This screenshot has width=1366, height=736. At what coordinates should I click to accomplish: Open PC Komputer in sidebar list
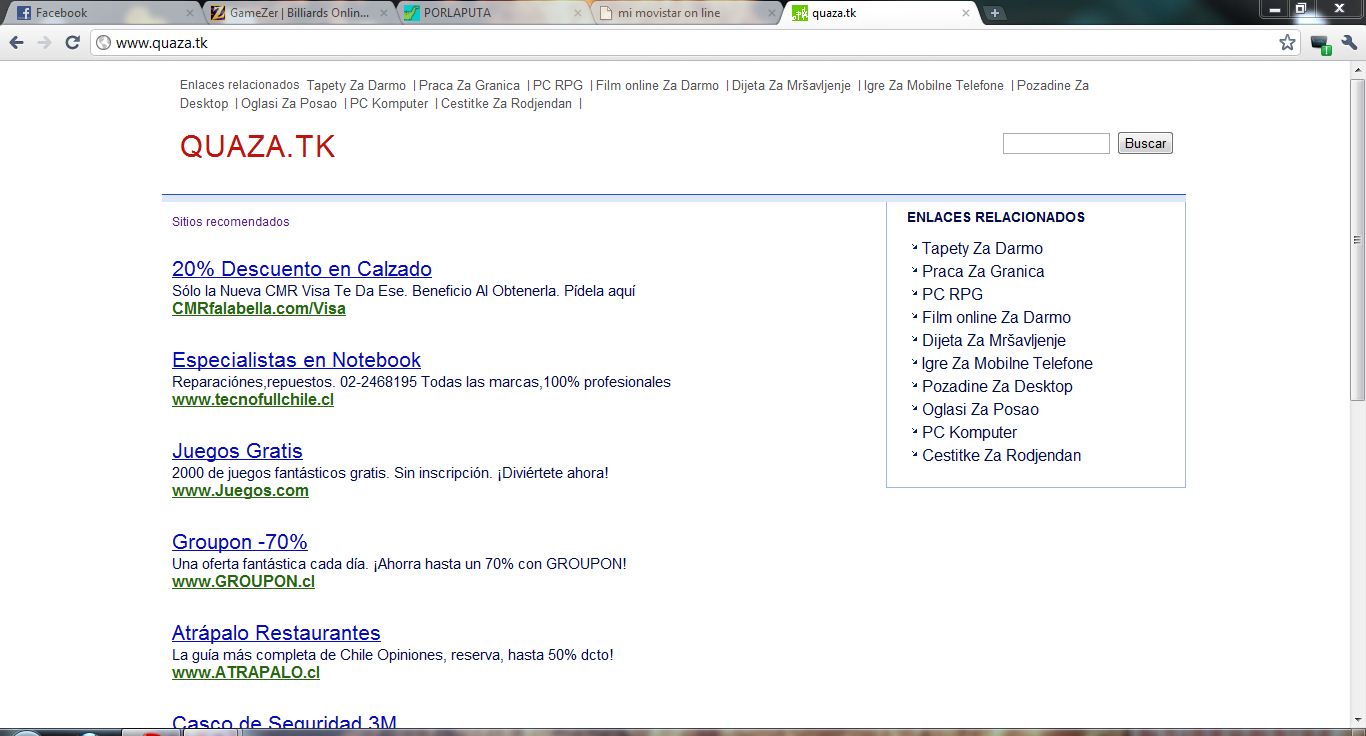click(x=969, y=433)
